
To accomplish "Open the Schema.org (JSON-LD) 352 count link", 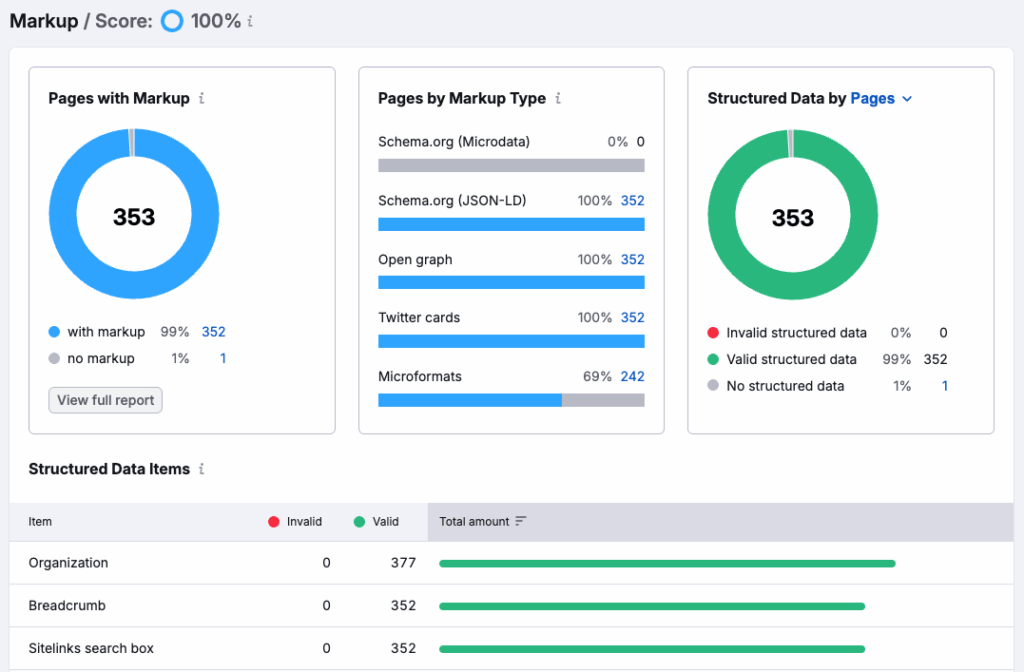I will [632, 200].
